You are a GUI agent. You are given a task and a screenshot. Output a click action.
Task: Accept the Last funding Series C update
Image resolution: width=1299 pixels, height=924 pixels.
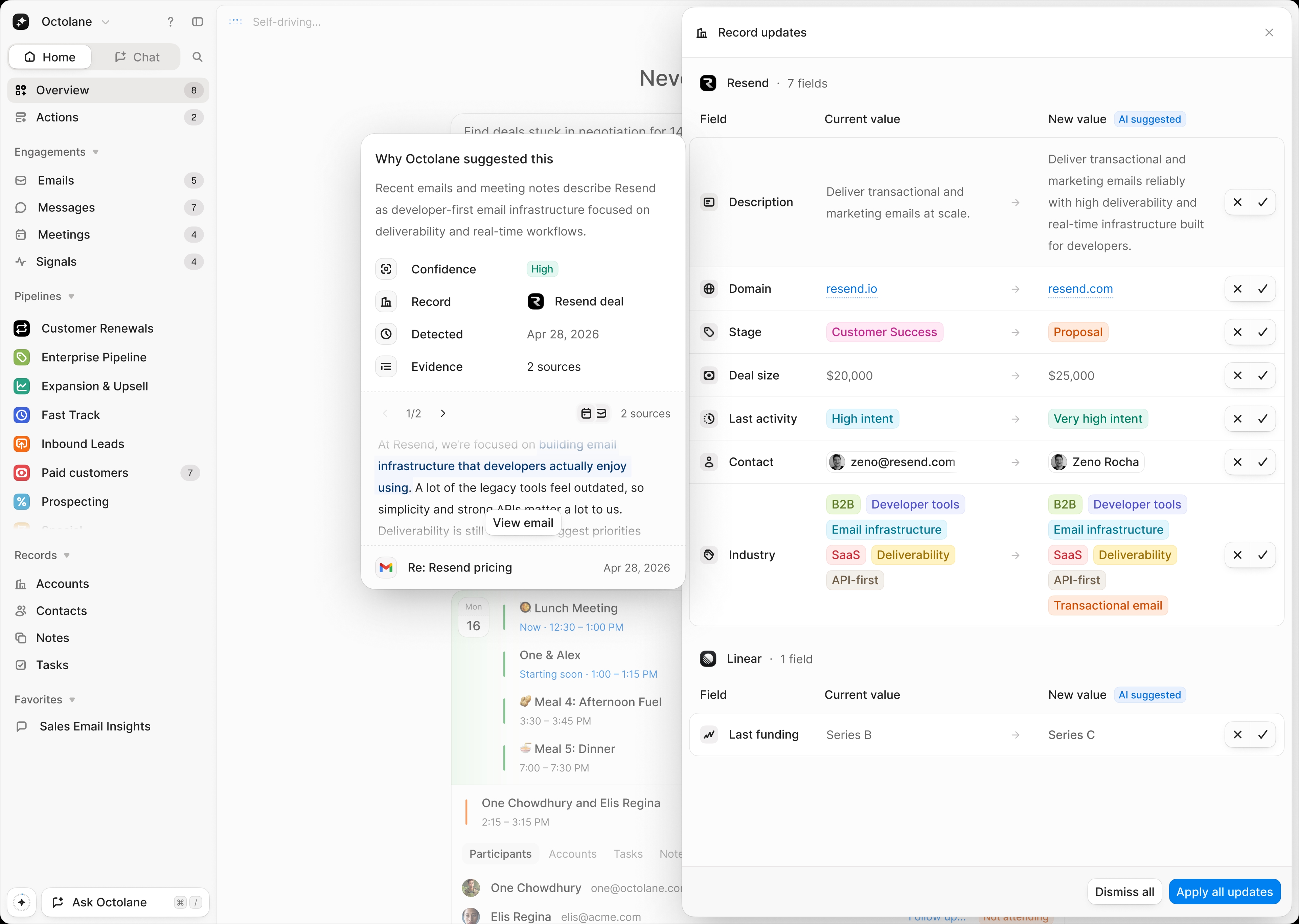[x=1263, y=735]
